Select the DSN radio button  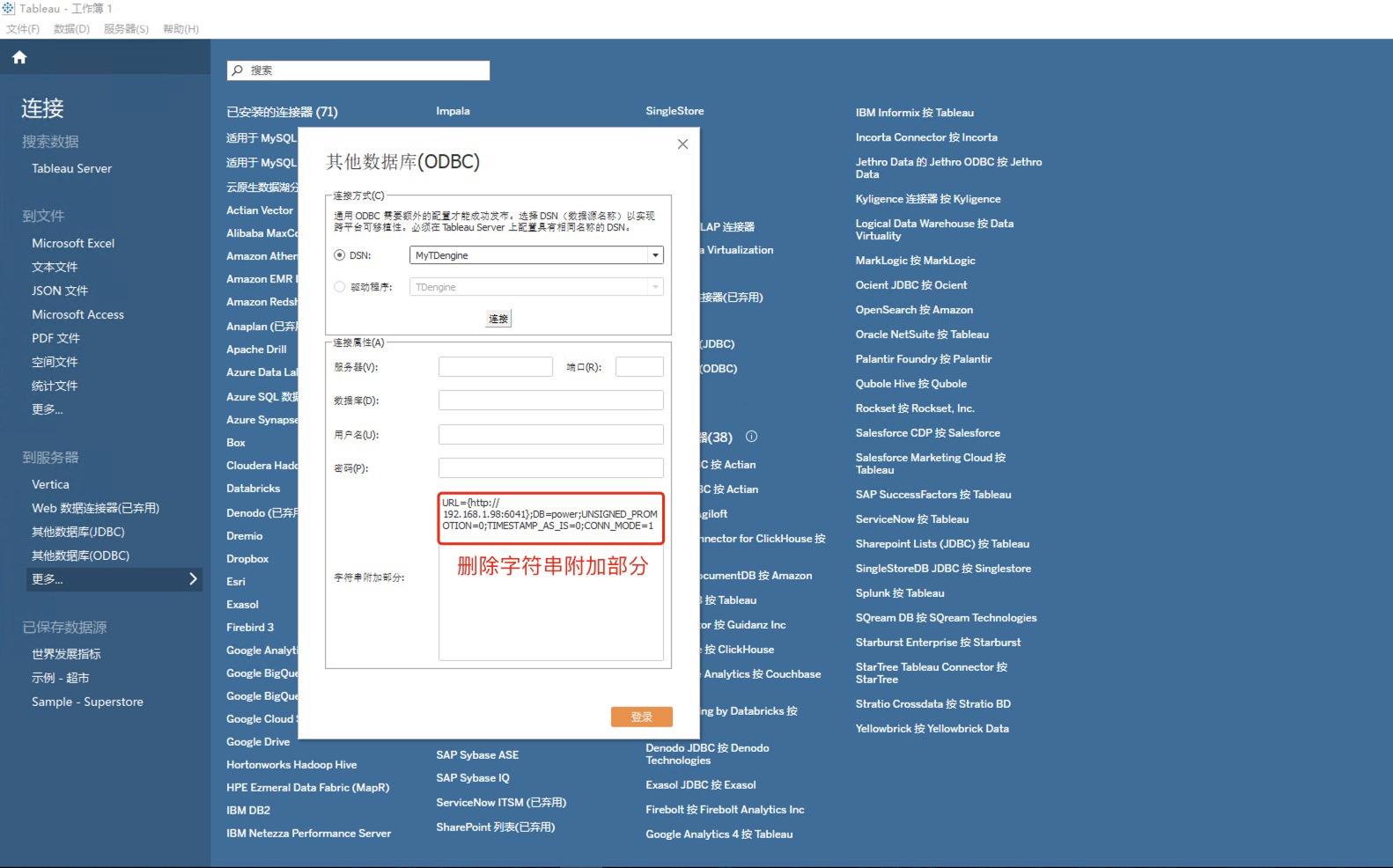click(x=340, y=255)
